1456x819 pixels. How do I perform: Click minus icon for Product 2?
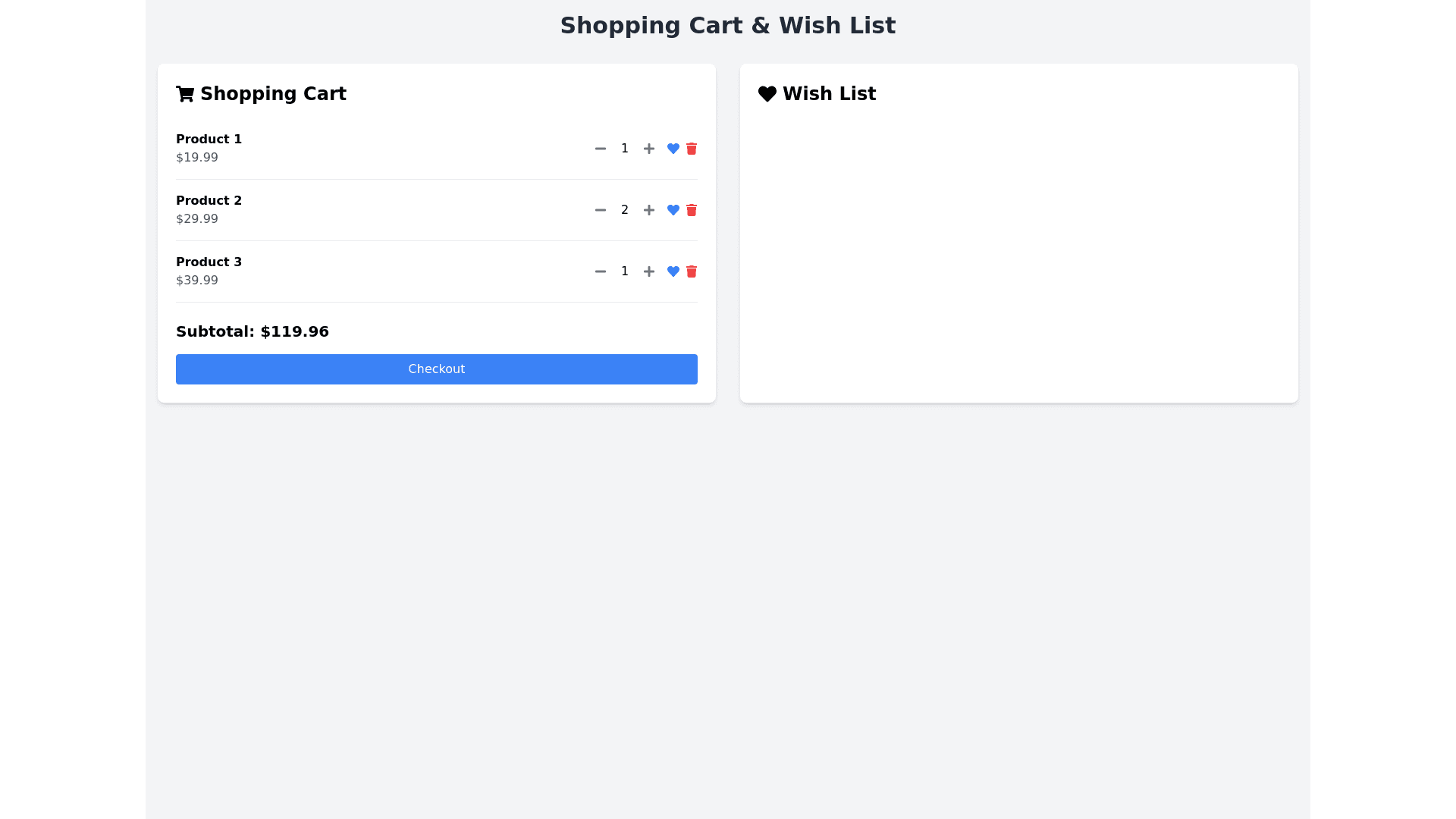tap(601, 210)
